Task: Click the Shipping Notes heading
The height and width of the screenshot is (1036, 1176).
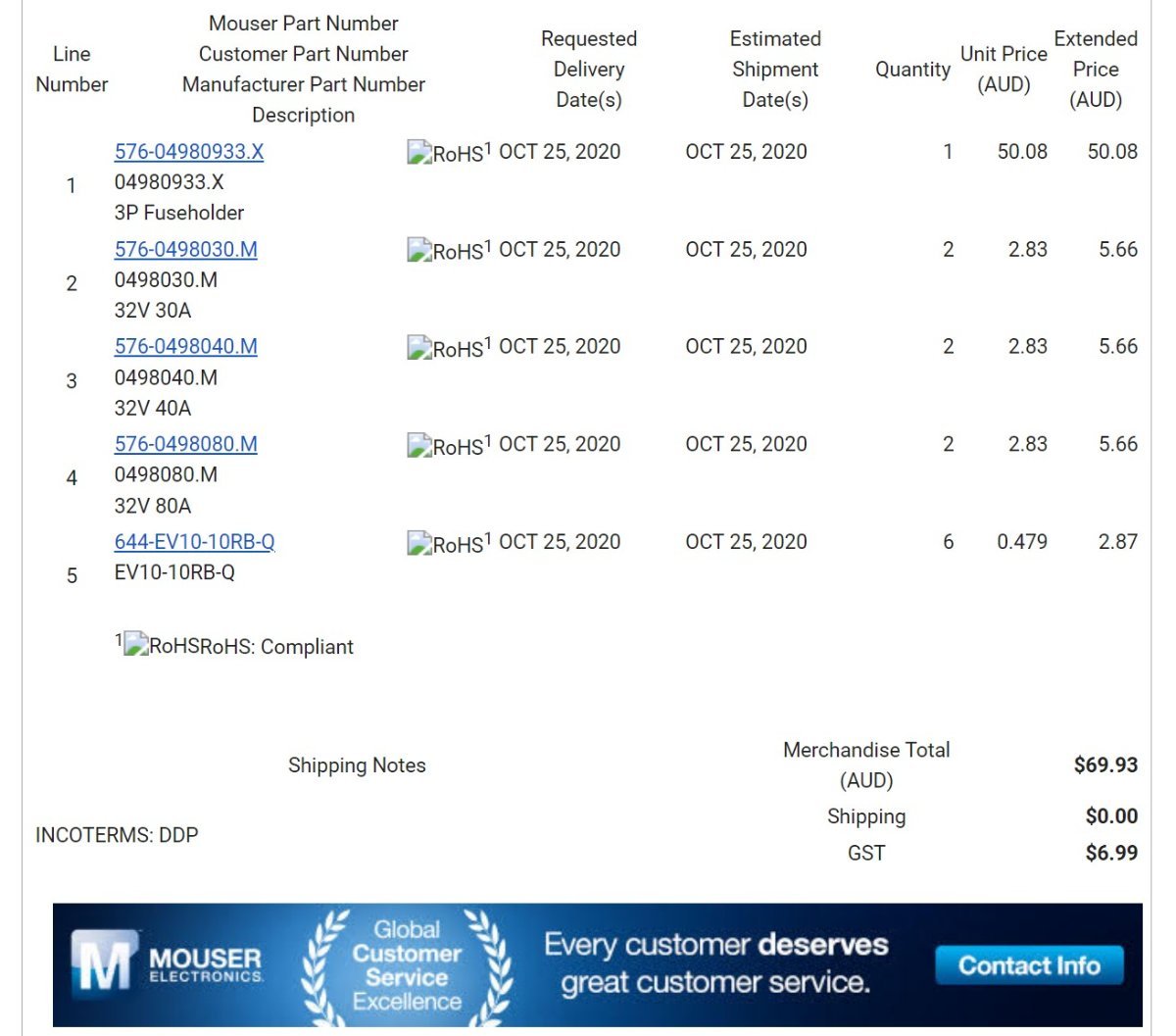Action: [357, 765]
